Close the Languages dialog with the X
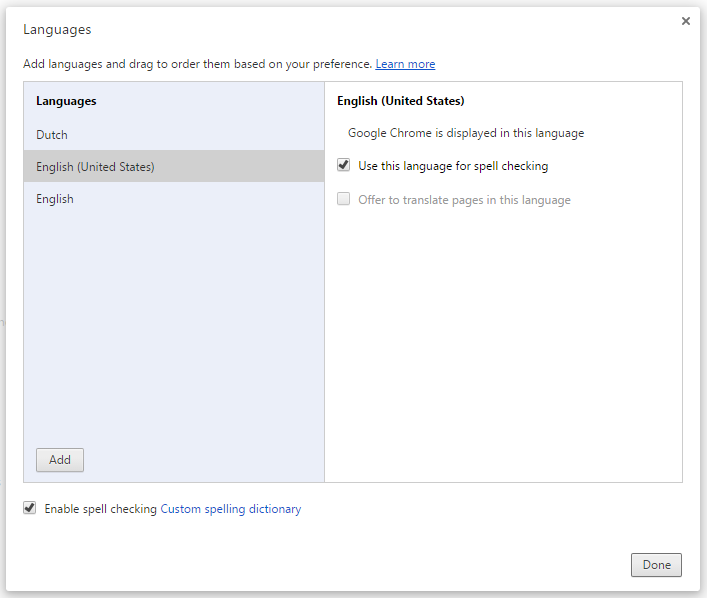707x598 pixels. (x=685, y=21)
